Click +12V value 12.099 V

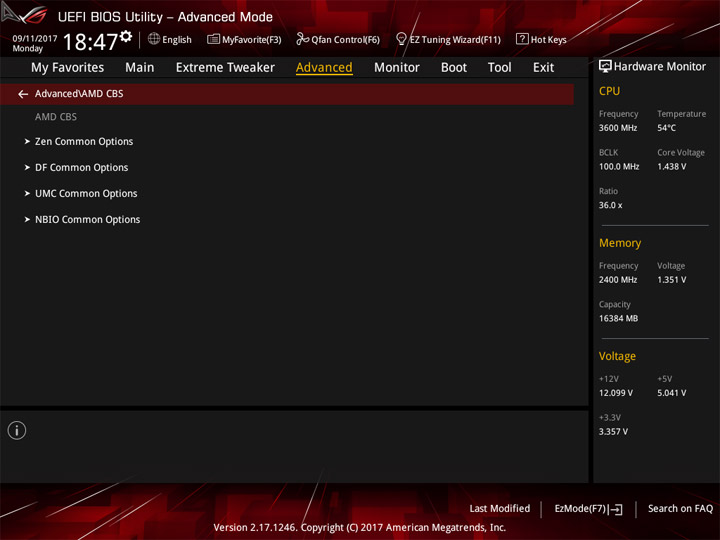[x=616, y=393]
